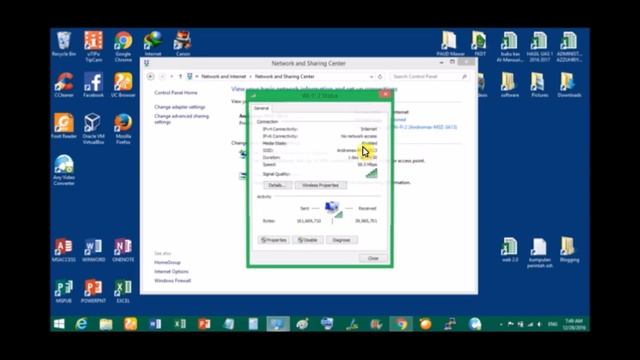Open Word from the taskbar
The image size is (640, 360).
tap(155, 324)
